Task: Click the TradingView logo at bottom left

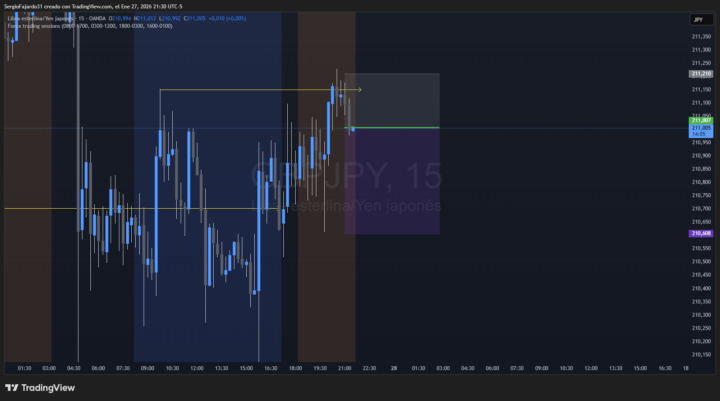Action: (40, 388)
